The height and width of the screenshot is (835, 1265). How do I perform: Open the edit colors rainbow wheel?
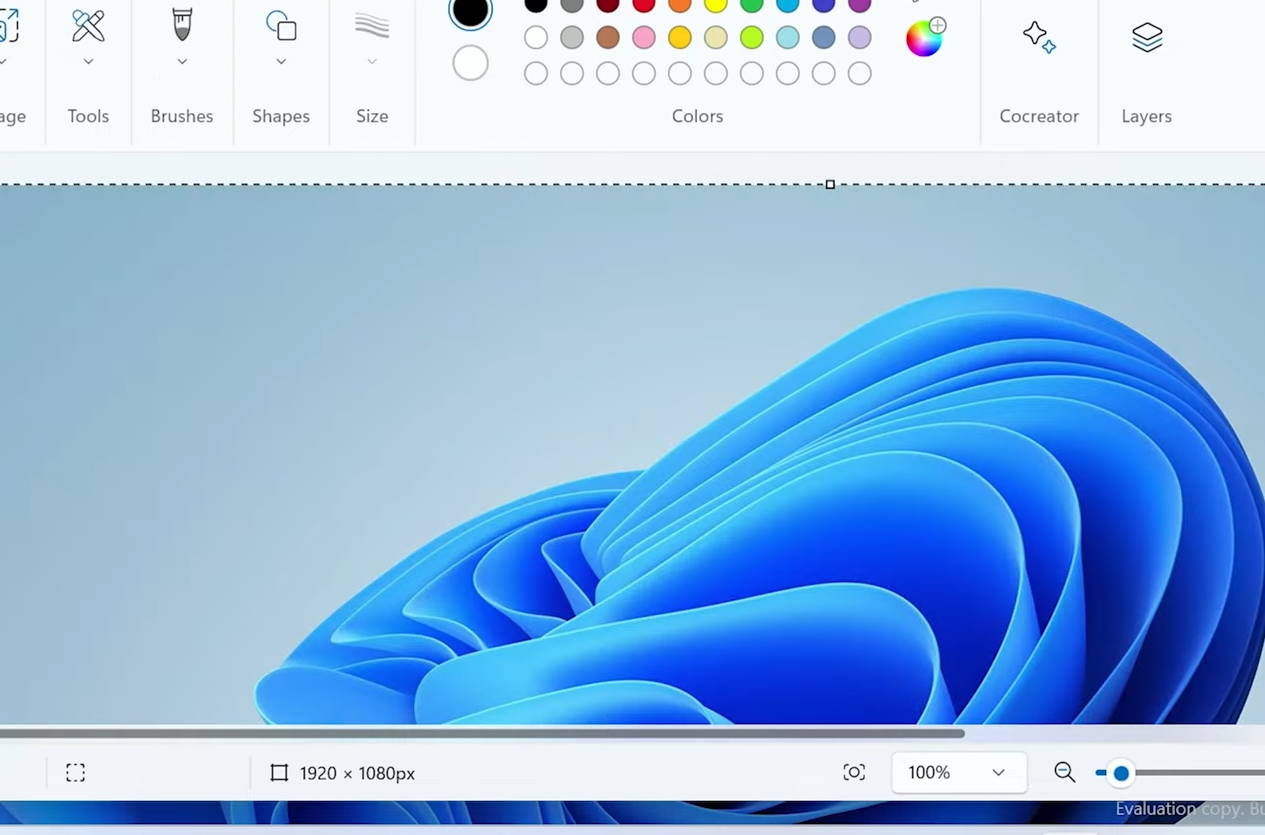point(923,38)
